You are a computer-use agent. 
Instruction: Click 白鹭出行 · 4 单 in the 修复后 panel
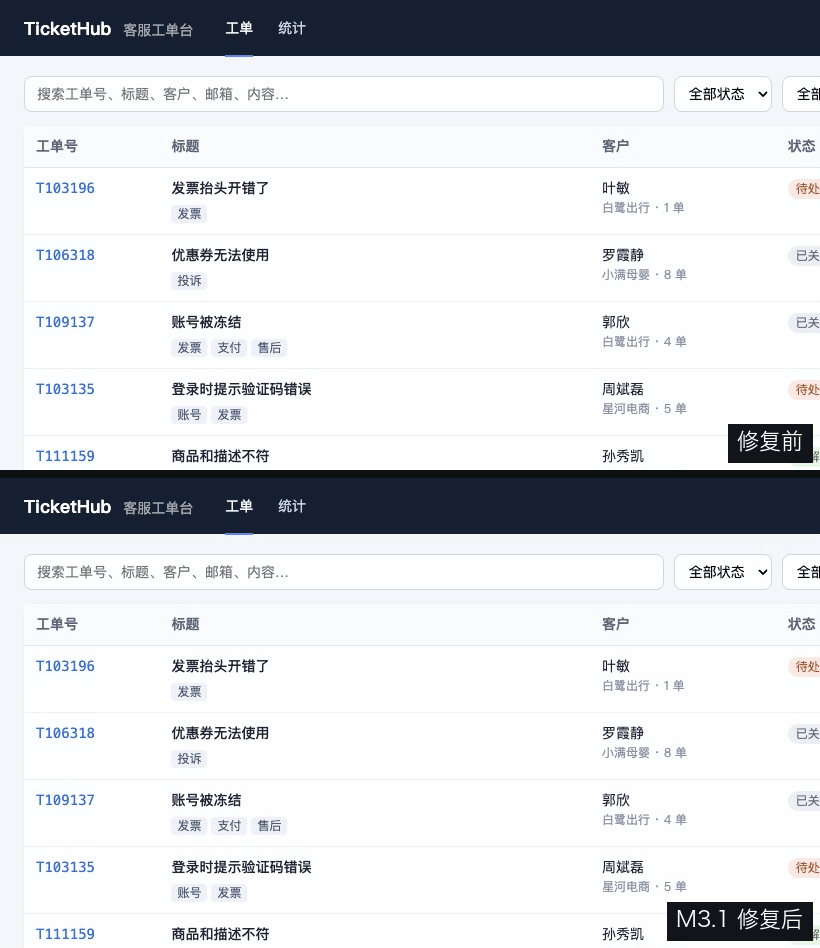(644, 820)
